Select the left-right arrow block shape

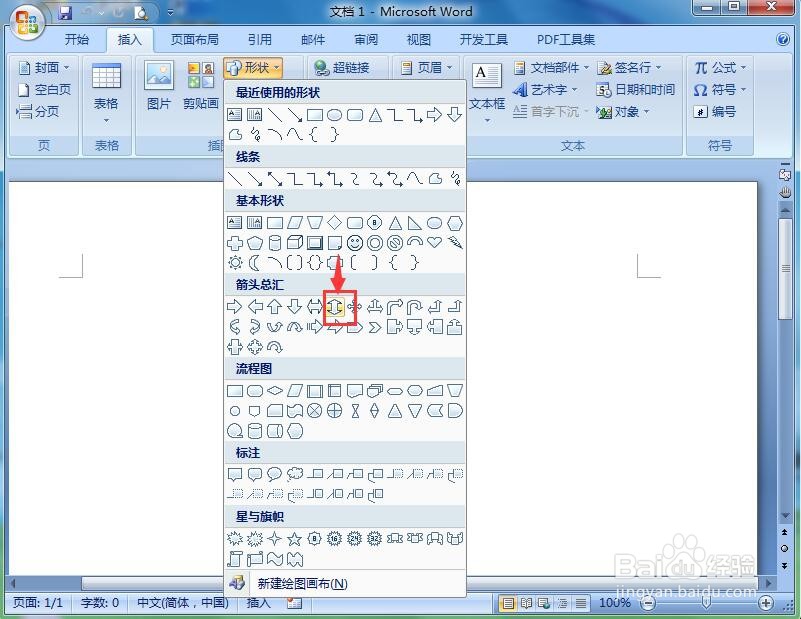(x=315, y=306)
